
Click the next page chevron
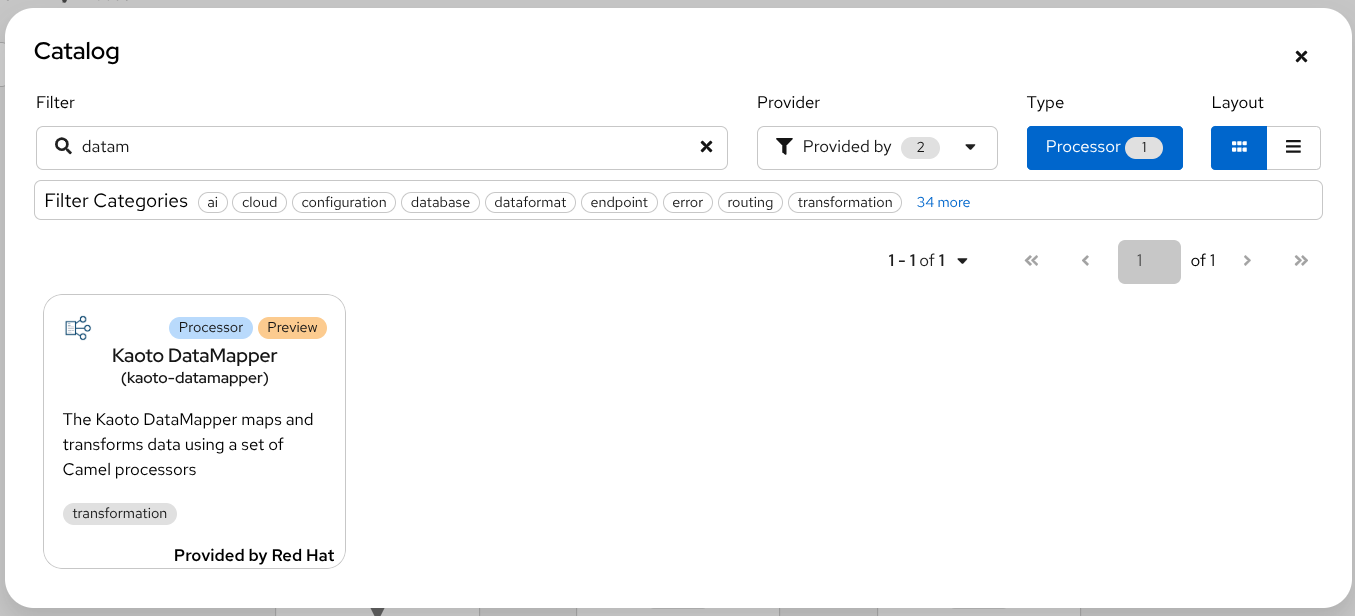(1247, 260)
